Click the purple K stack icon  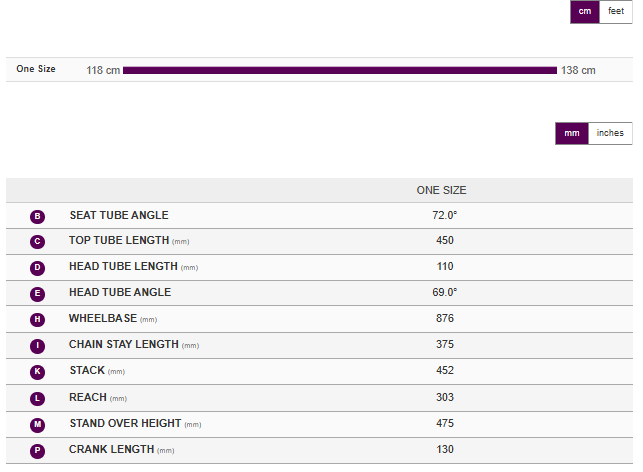pyautogui.click(x=37, y=372)
